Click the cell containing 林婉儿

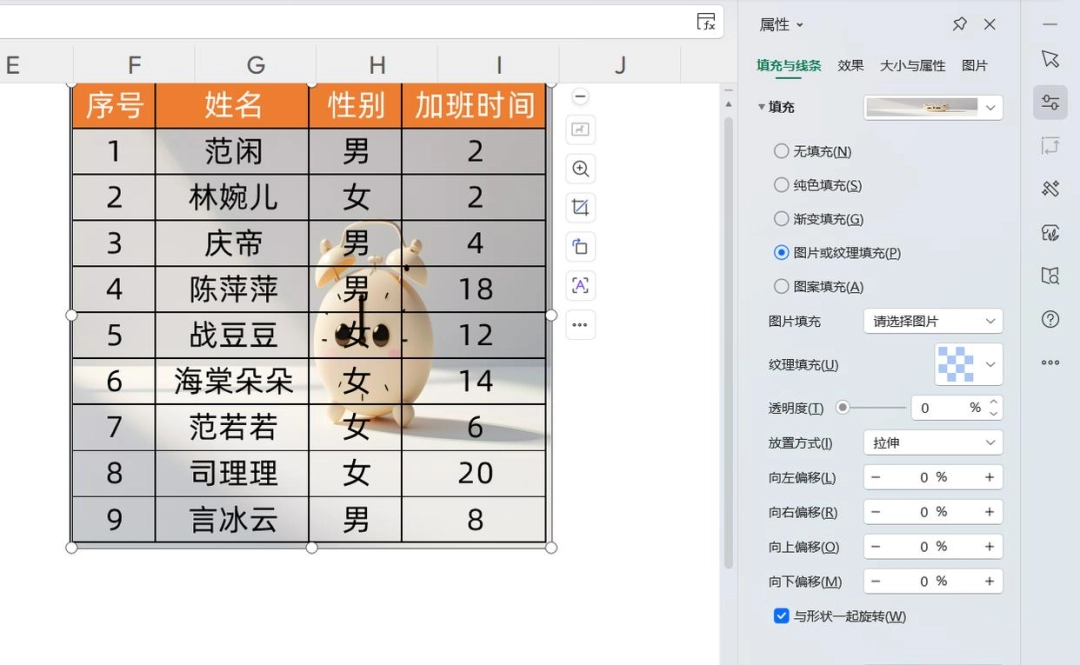coord(233,197)
